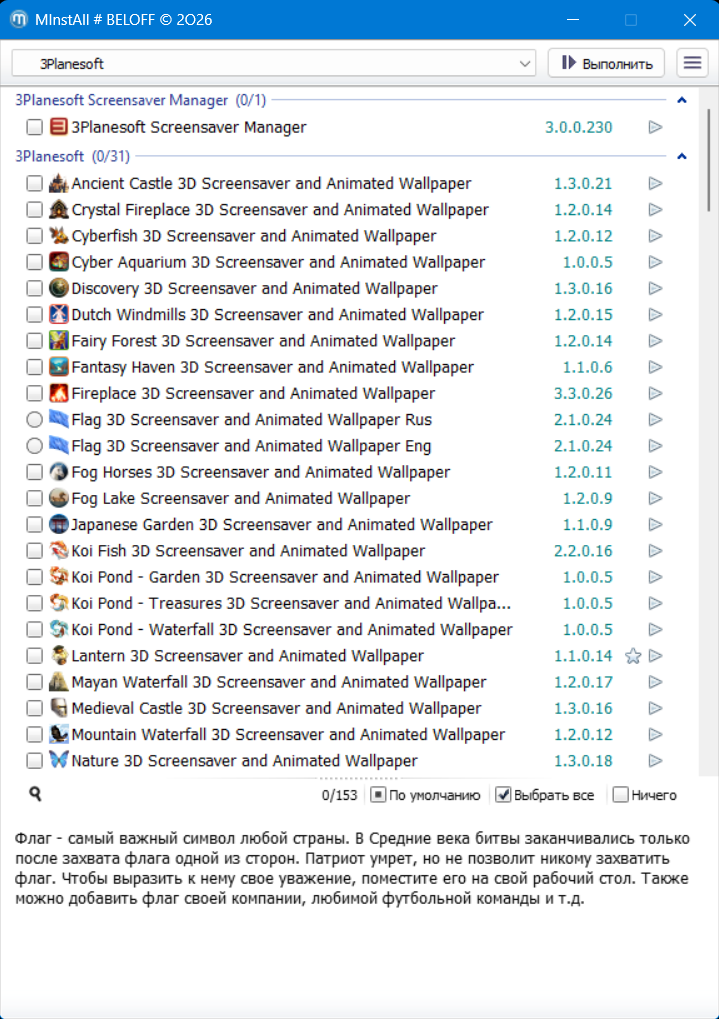Click the Discovery globe icon
The height and width of the screenshot is (1019, 719).
(59, 288)
